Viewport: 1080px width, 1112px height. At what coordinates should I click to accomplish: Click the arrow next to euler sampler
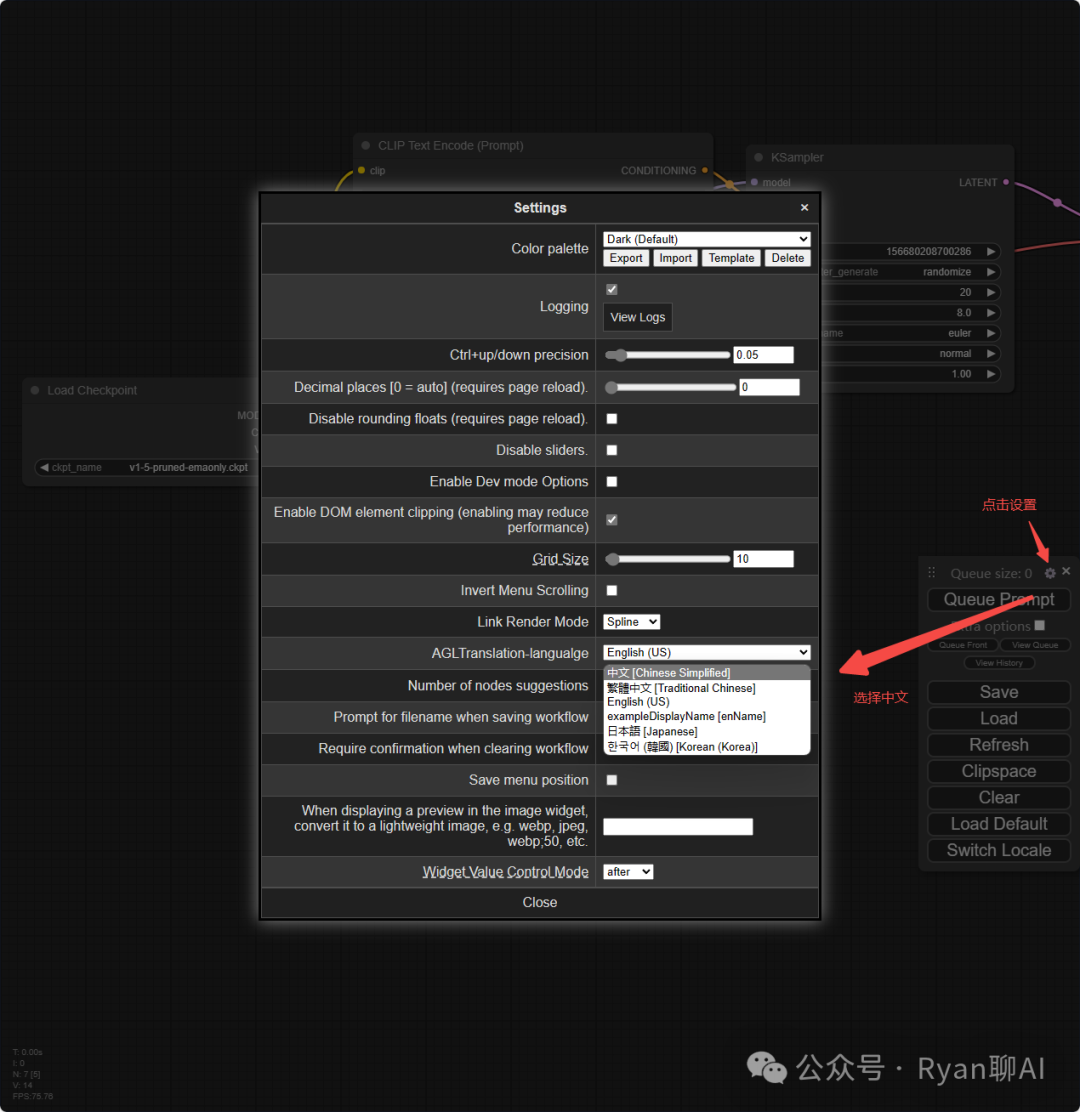991,333
